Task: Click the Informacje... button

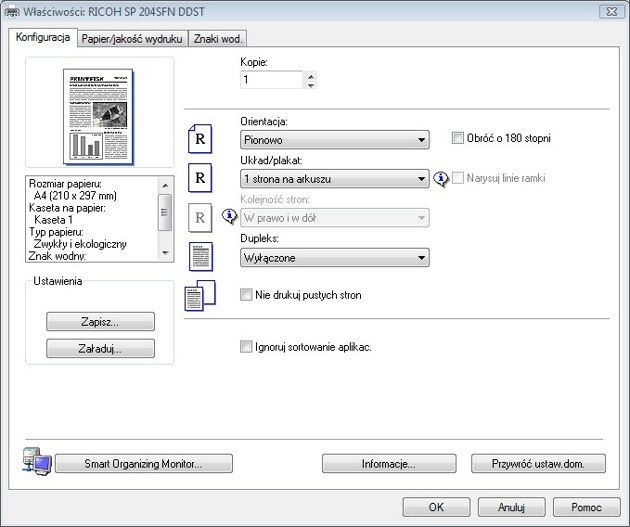Action: pos(389,464)
